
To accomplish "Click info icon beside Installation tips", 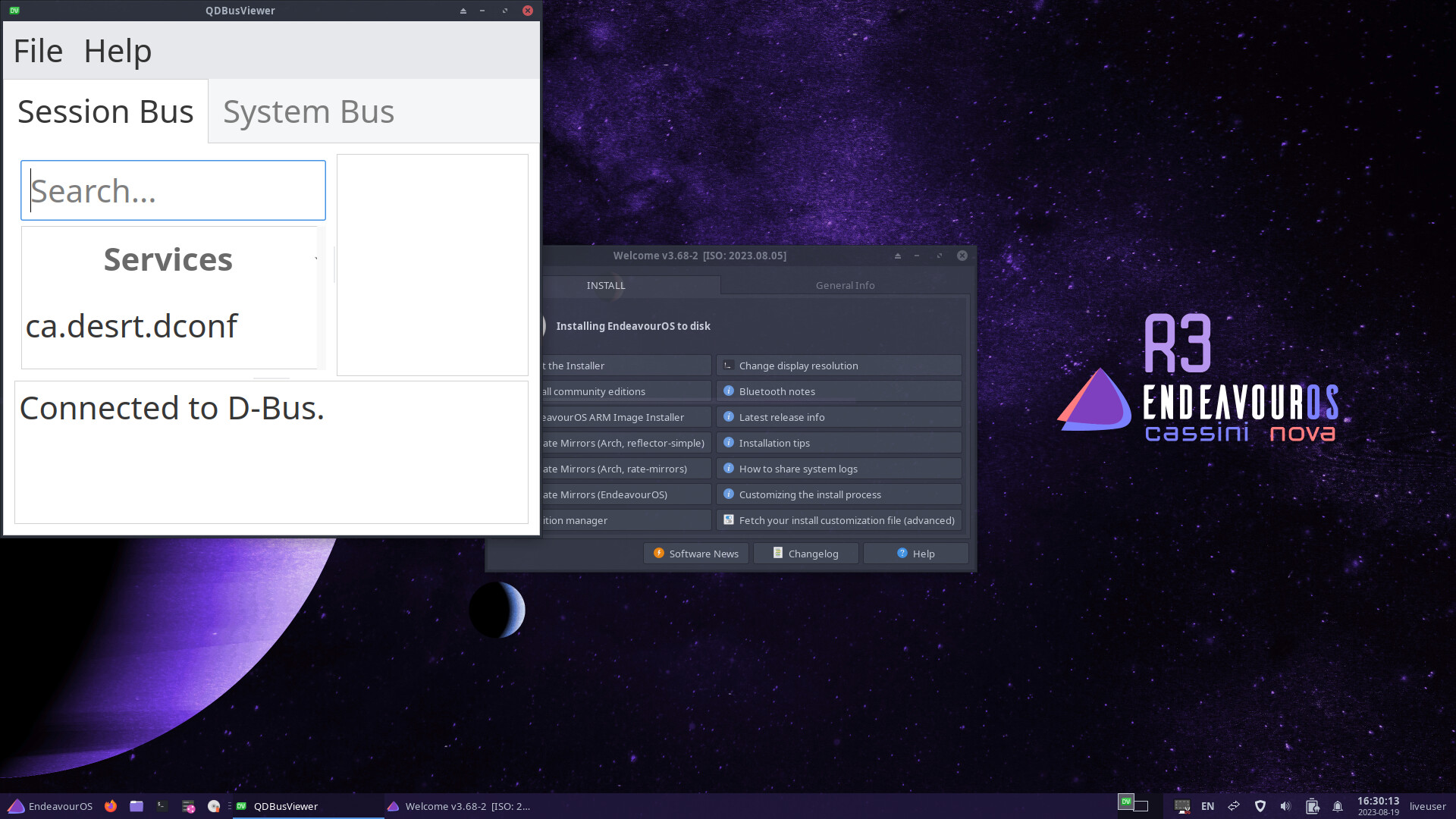I will pos(728,442).
